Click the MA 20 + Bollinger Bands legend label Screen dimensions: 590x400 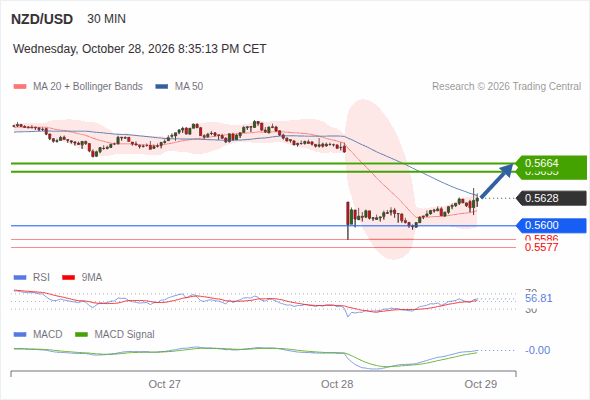(88, 87)
